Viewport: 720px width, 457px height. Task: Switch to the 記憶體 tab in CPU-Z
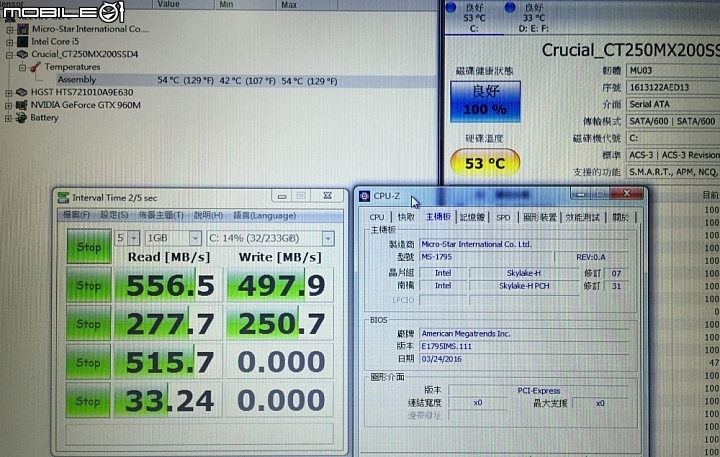click(472, 217)
